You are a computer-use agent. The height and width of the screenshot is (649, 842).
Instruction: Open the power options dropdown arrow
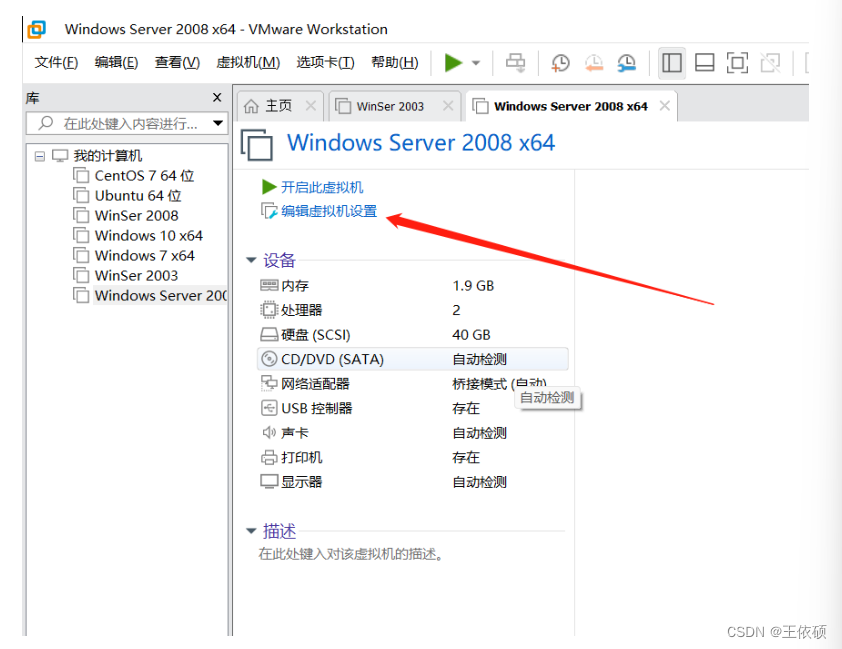476,63
